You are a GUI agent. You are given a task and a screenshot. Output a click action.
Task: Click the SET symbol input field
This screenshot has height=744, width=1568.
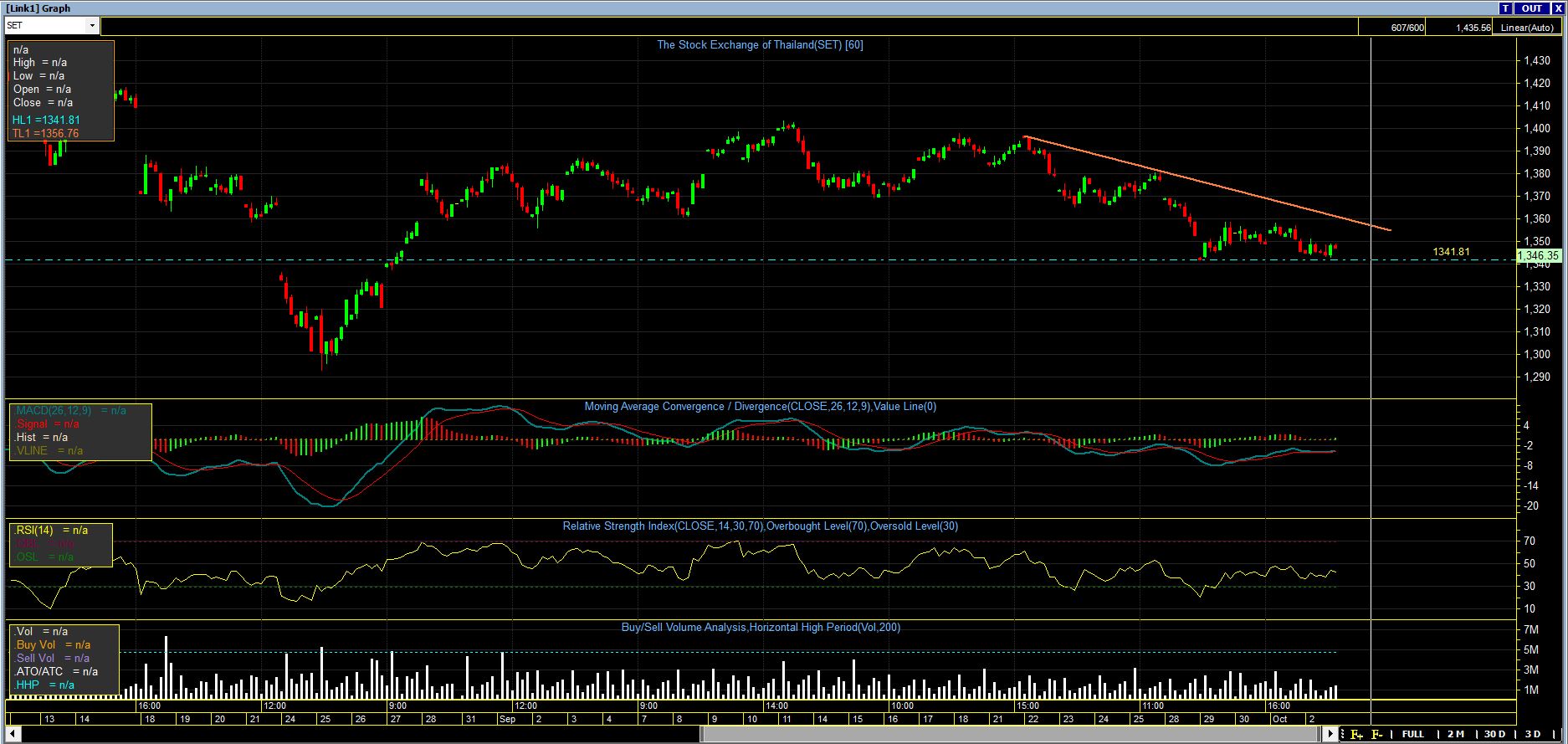click(45, 26)
